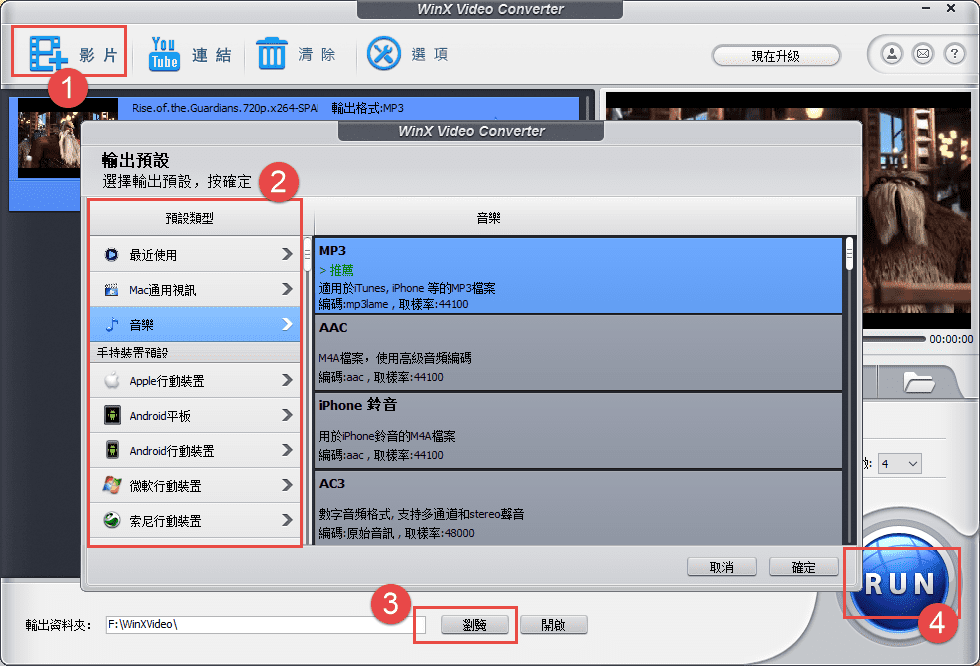The image size is (980, 666).
Task: Select the Apple行動裝置 category label
Action: click(x=167, y=380)
